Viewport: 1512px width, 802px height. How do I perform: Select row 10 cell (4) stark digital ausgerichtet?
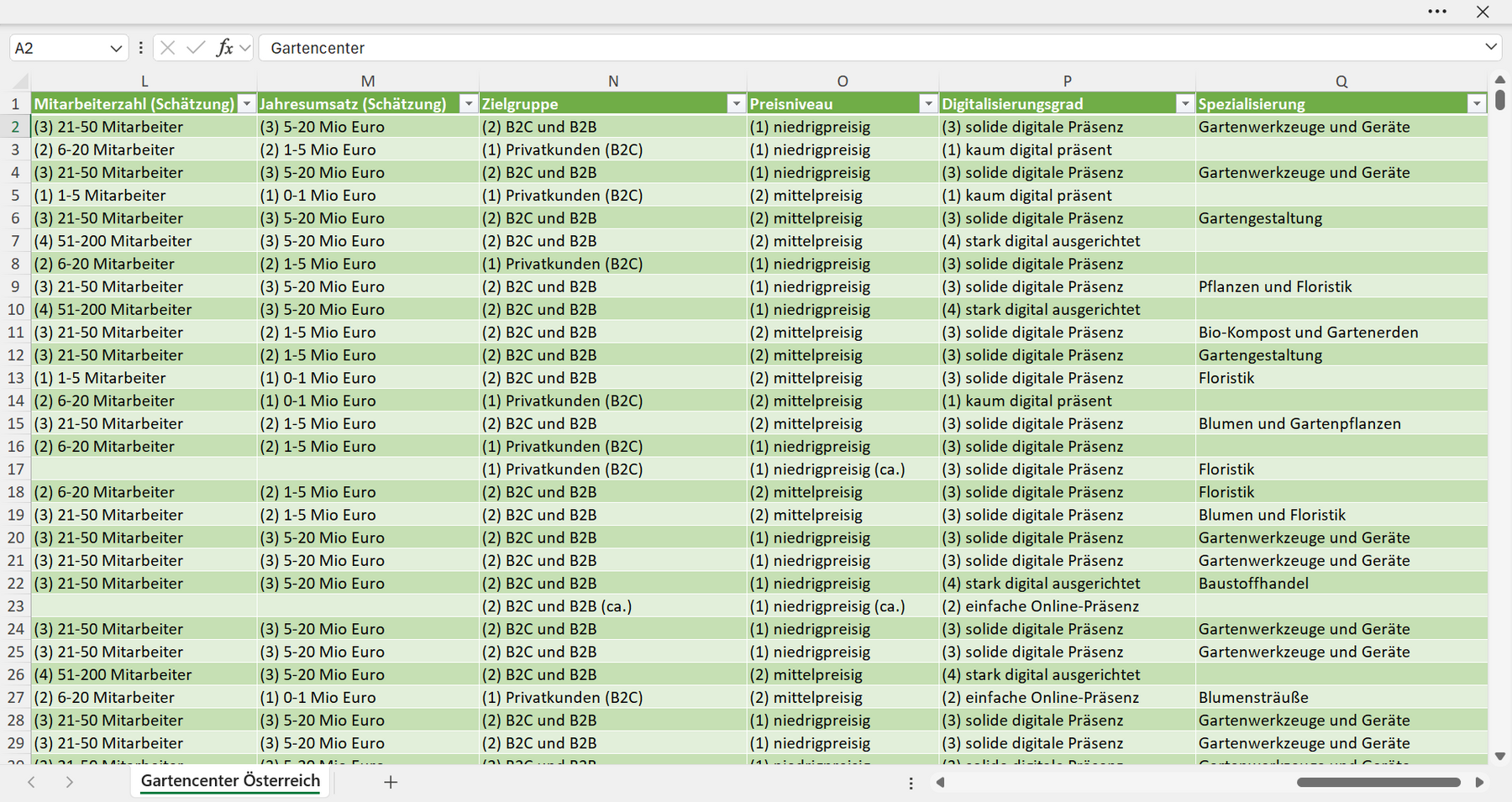[1067, 310]
